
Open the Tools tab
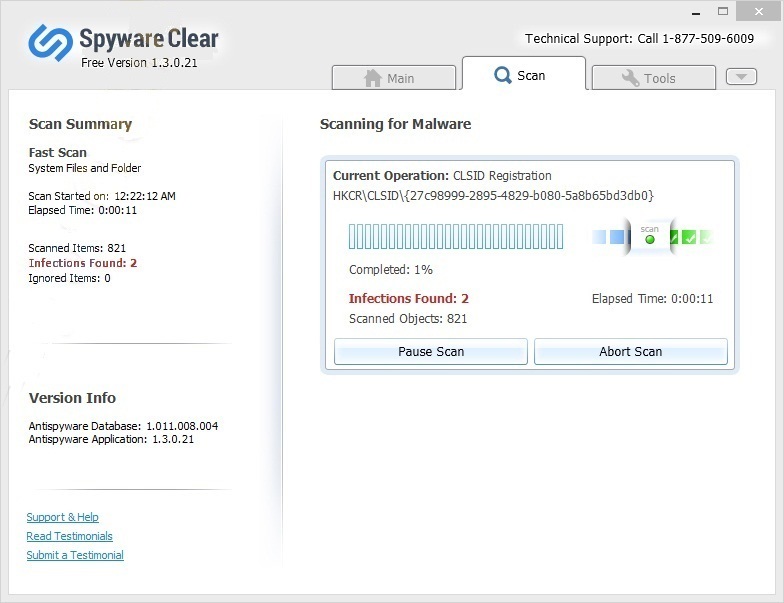[x=654, y=78]
